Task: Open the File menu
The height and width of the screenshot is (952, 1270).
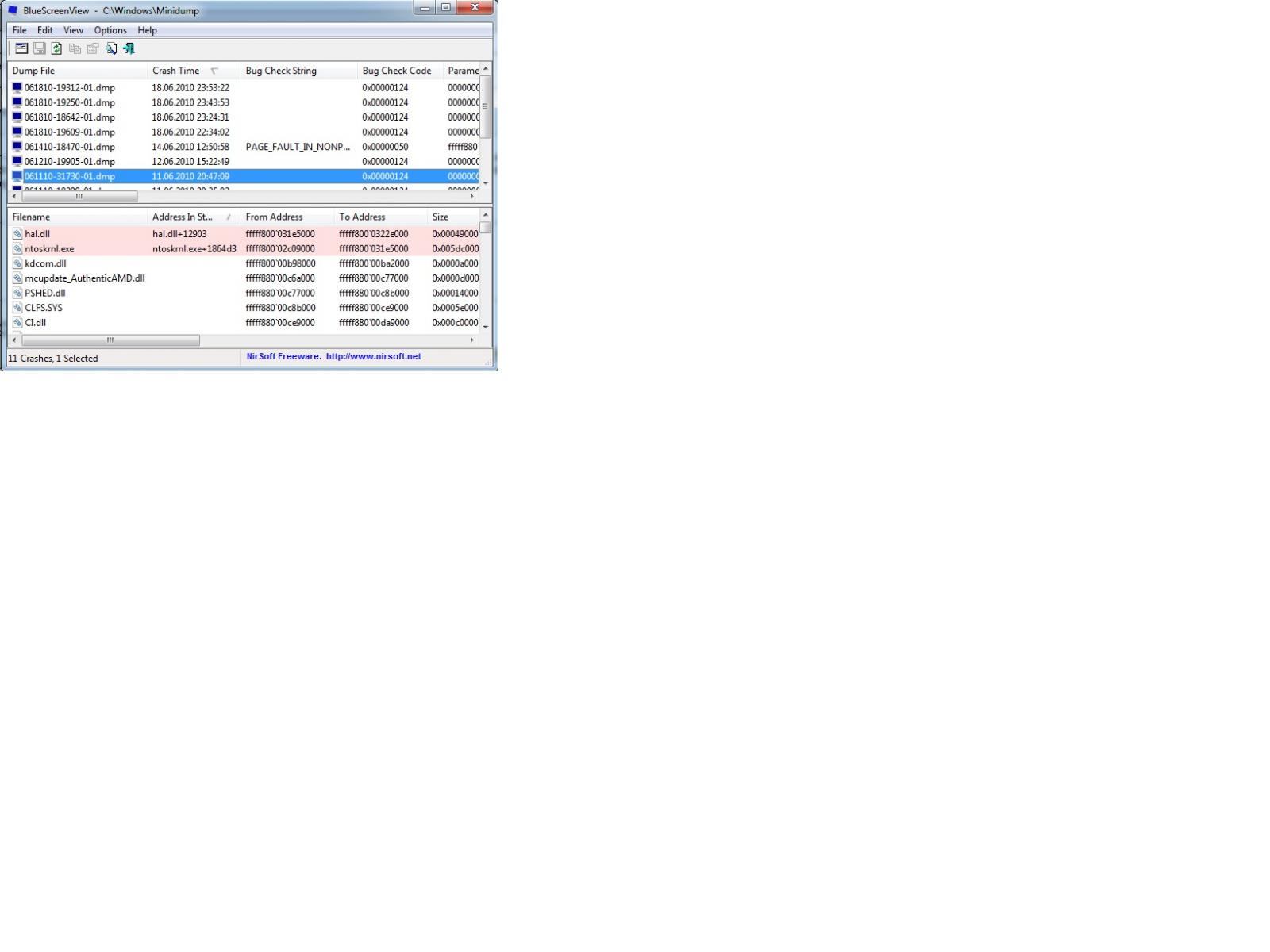Action: (x=19, y=30)
